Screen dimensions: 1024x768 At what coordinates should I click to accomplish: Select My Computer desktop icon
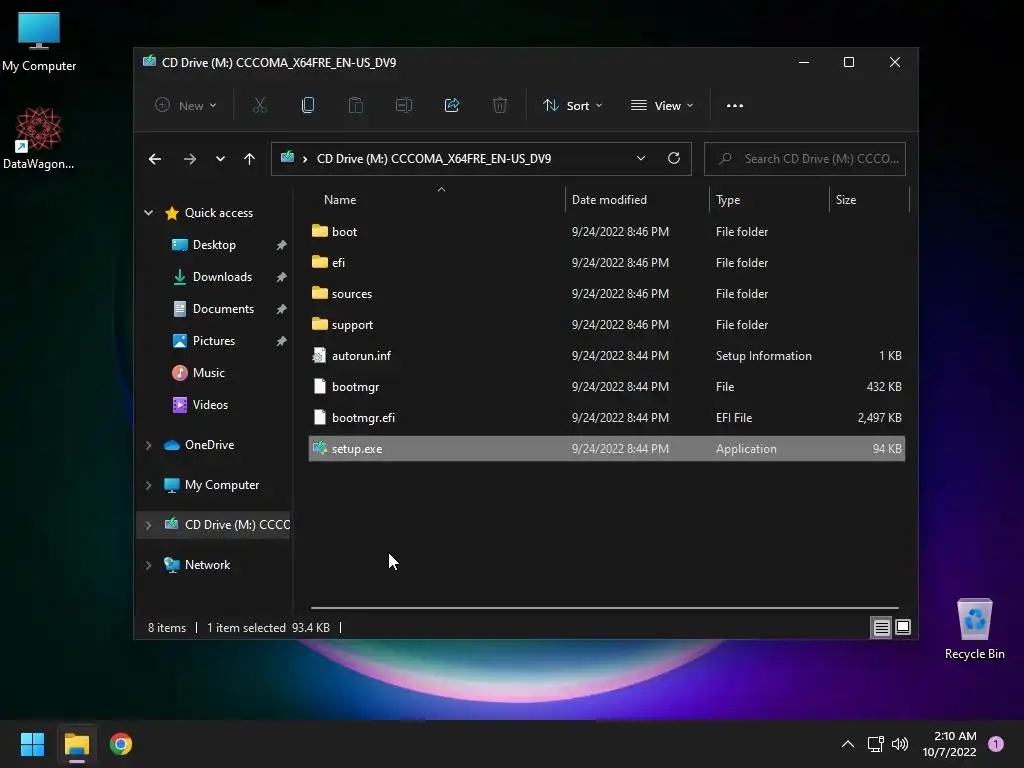[x=39, y=42]
